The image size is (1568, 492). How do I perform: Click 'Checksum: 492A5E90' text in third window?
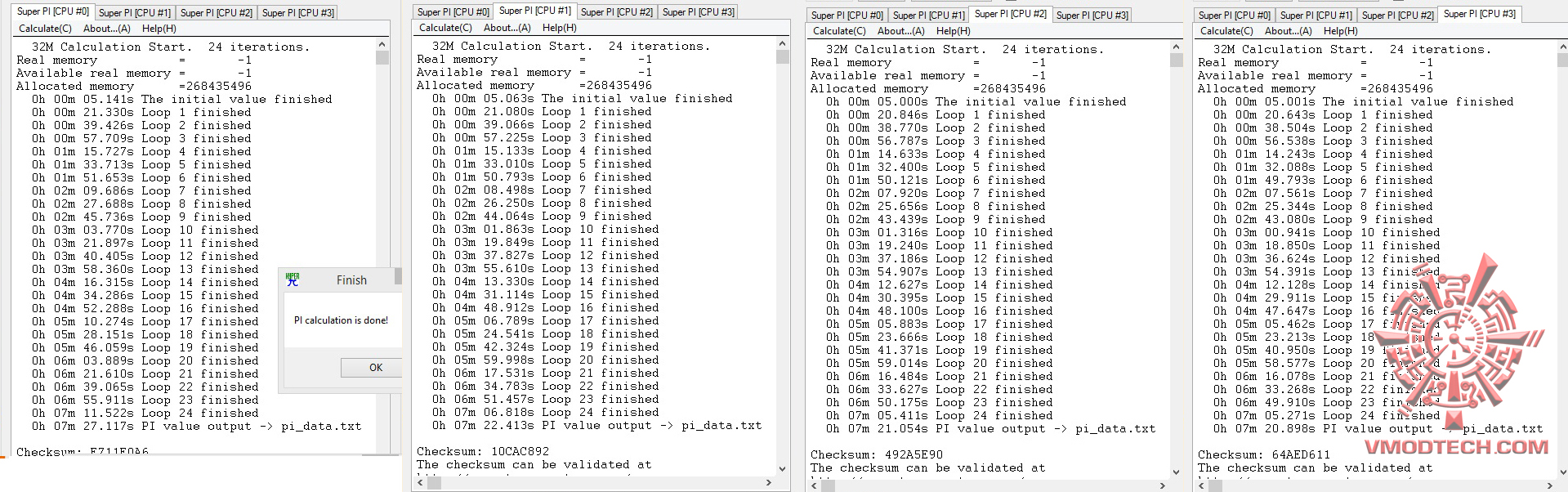click(877, 454)
